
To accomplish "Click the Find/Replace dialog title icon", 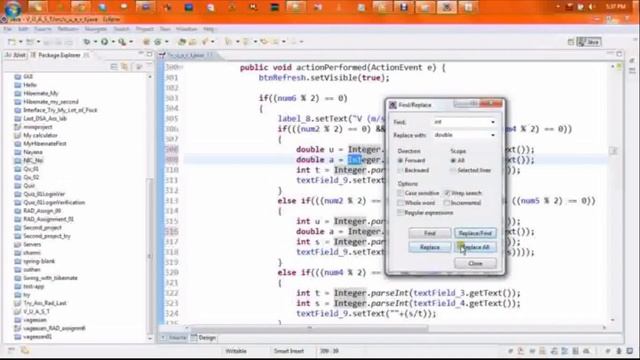I will [x=393, y=105].
